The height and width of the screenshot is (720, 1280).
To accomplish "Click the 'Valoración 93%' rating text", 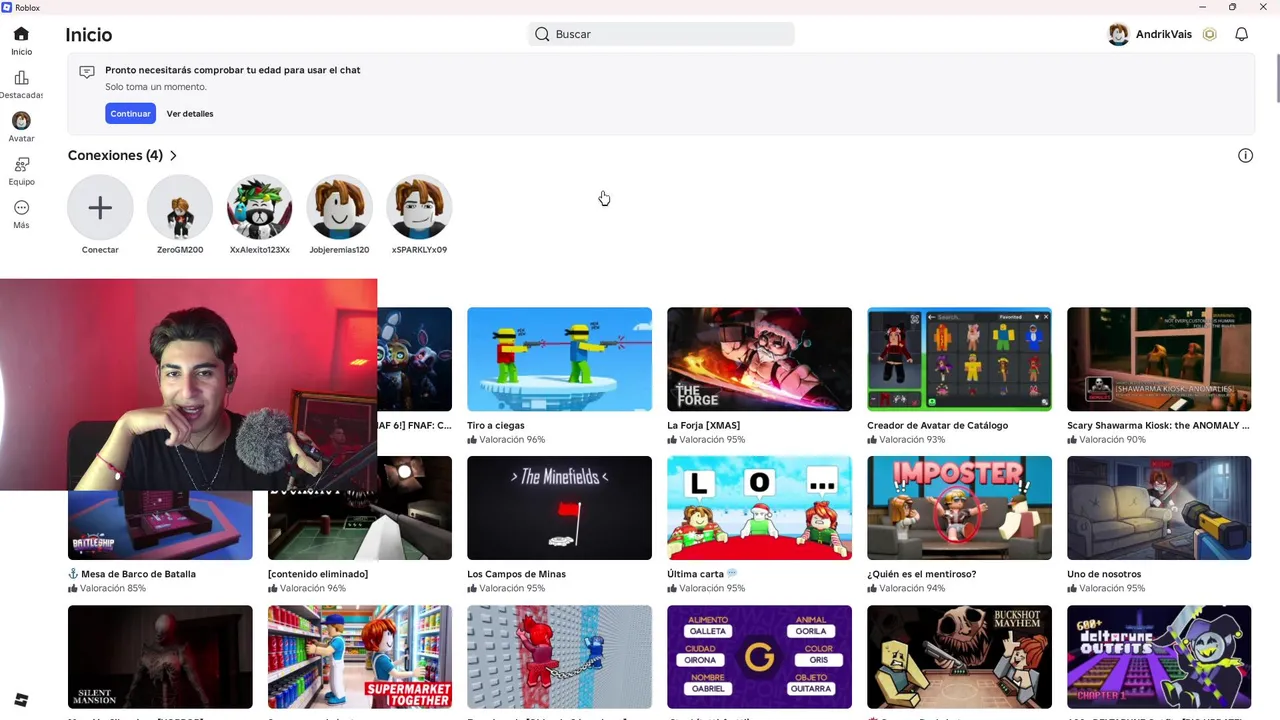I will pos(912,440).
